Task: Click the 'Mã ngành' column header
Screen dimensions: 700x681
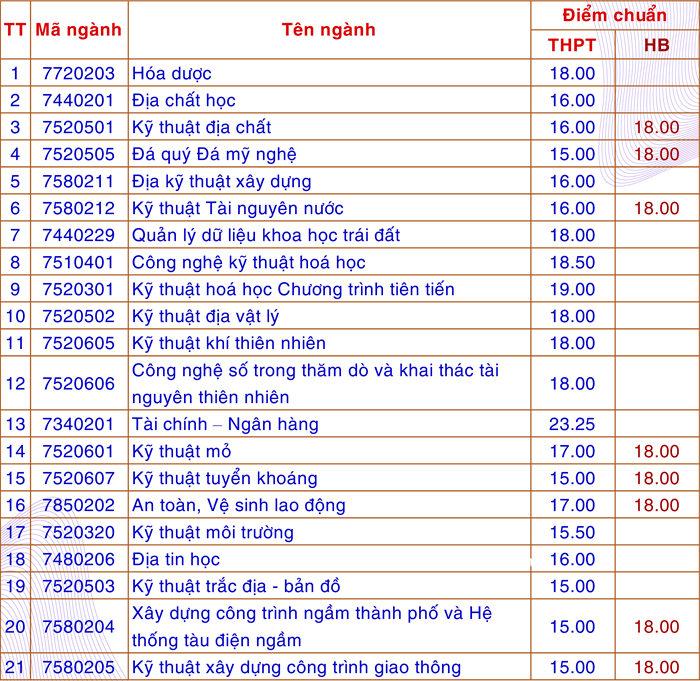Action: coord(79,30)
